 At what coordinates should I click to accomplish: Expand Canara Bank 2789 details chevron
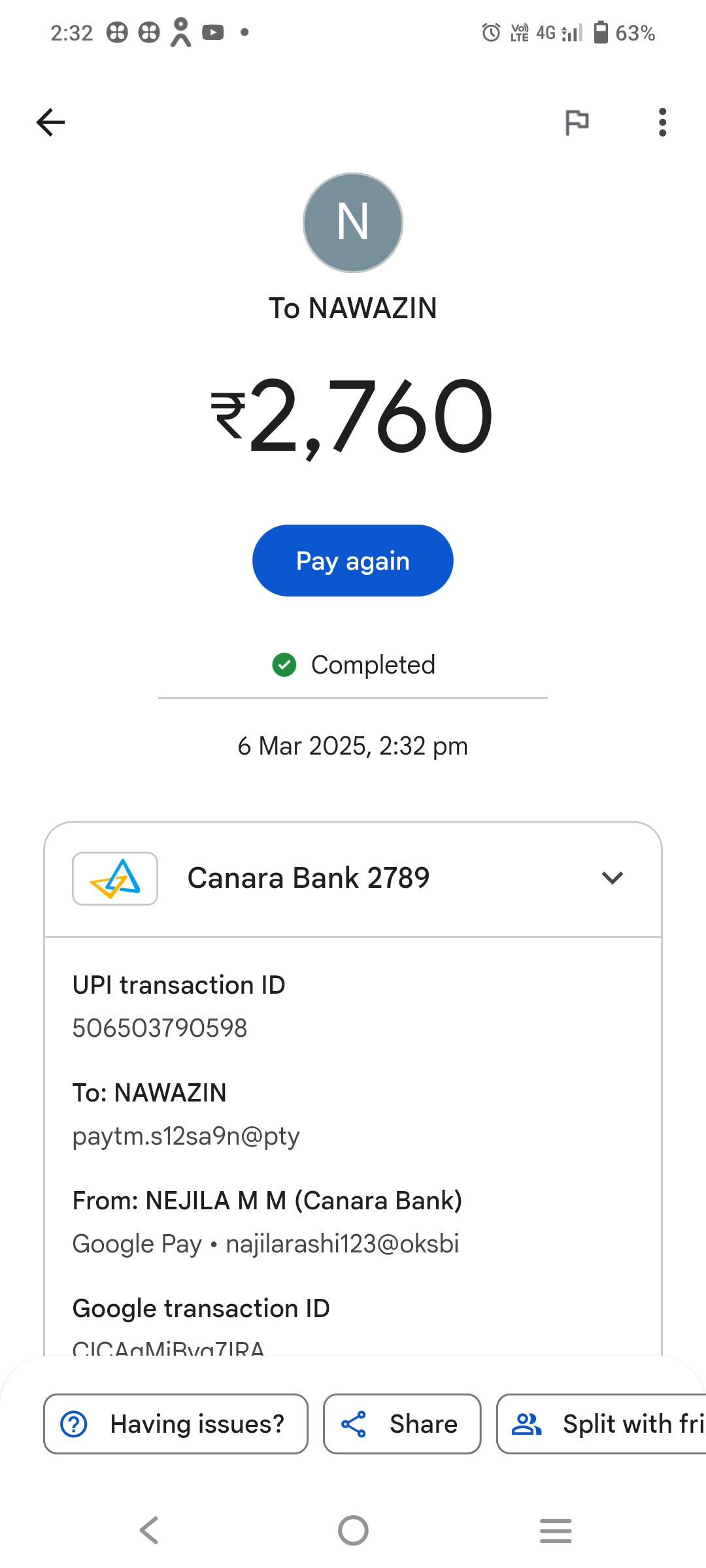pos(612,878)
